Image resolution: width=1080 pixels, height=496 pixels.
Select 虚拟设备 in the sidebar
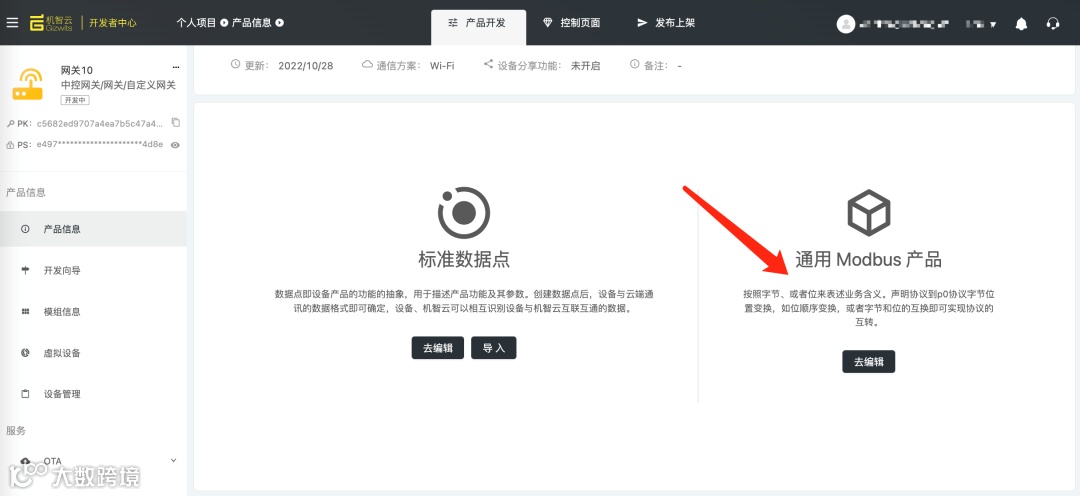point(93,353)
